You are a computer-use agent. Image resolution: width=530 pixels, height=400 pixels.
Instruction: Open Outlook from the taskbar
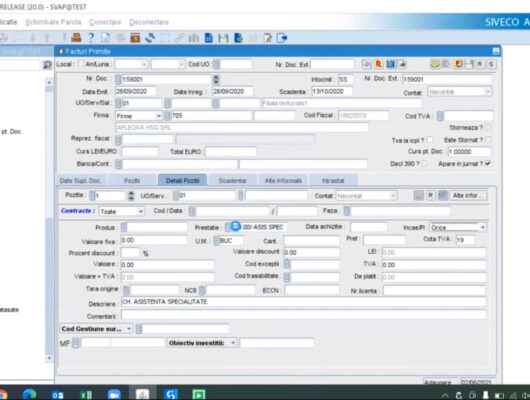pos(57,395)
